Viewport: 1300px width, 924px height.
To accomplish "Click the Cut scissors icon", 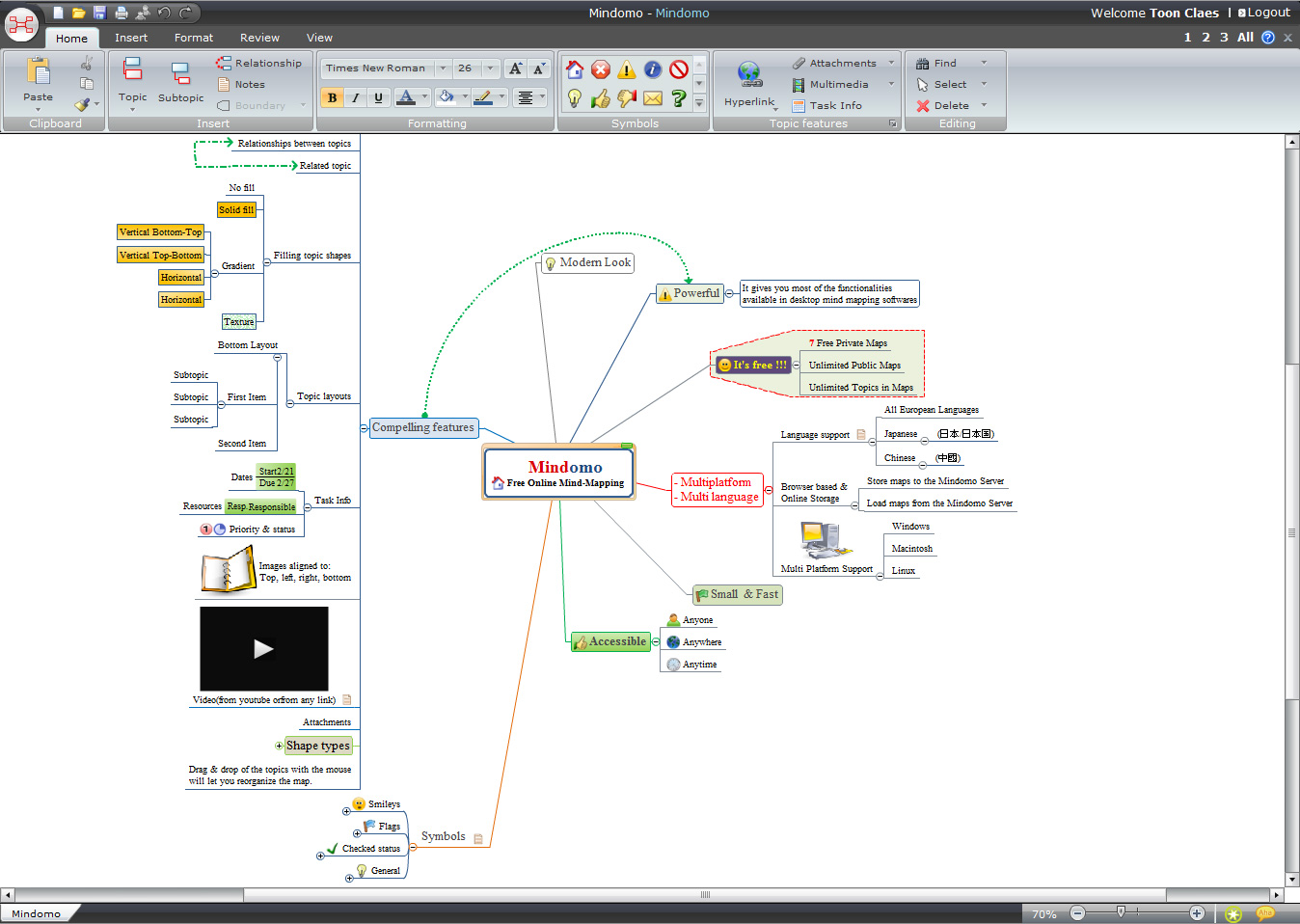I will (87, 63).
